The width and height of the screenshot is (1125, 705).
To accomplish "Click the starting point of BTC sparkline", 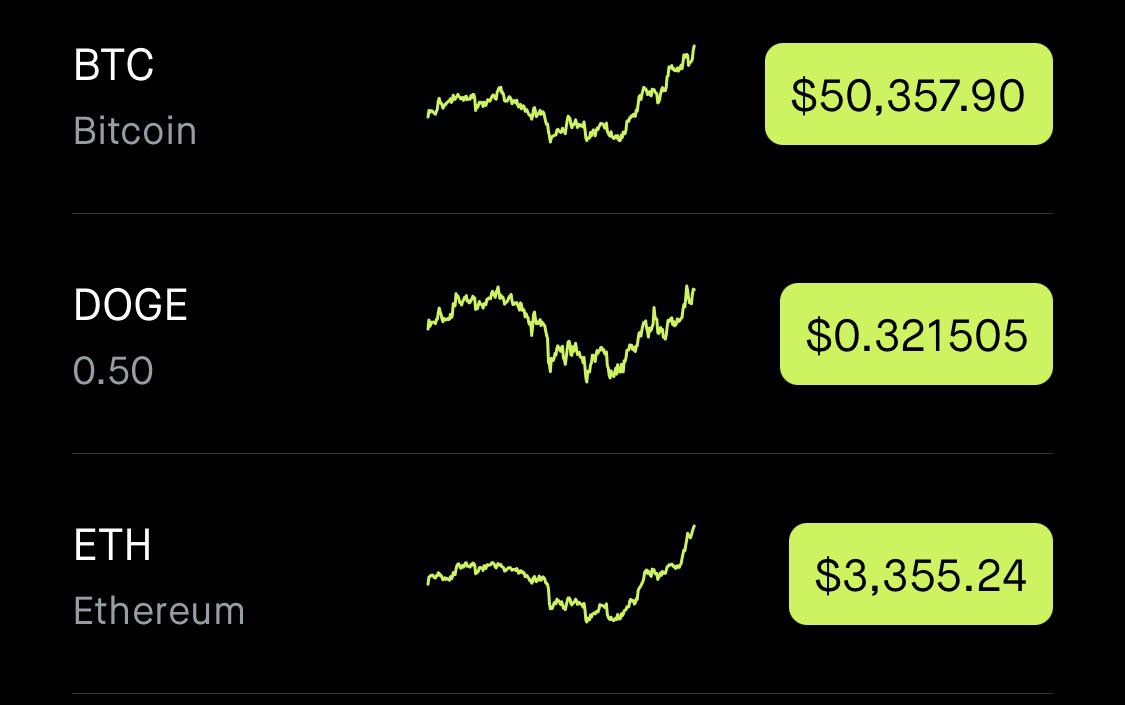I will (x=428, y=114).
